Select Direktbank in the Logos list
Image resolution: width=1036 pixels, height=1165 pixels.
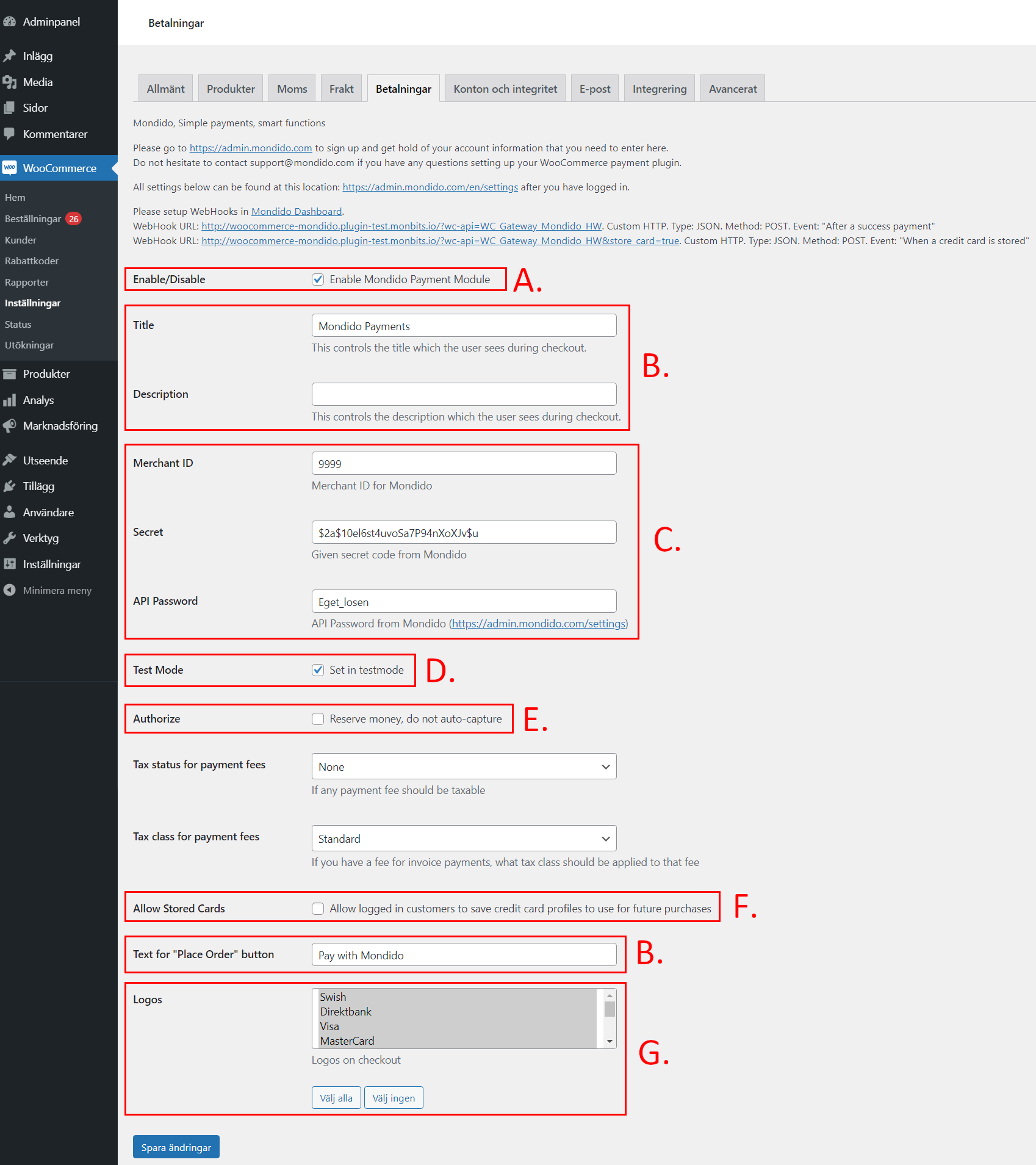(x=457, y=1012)
